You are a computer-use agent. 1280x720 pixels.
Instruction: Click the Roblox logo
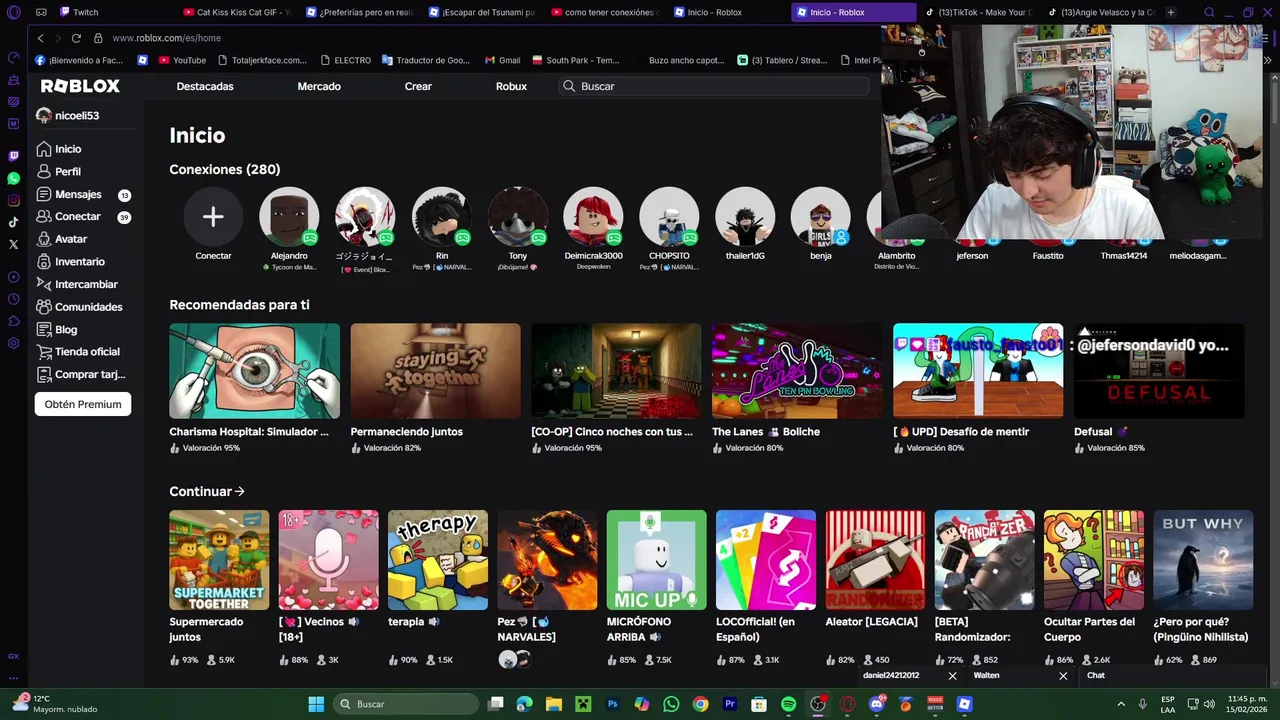80,86
